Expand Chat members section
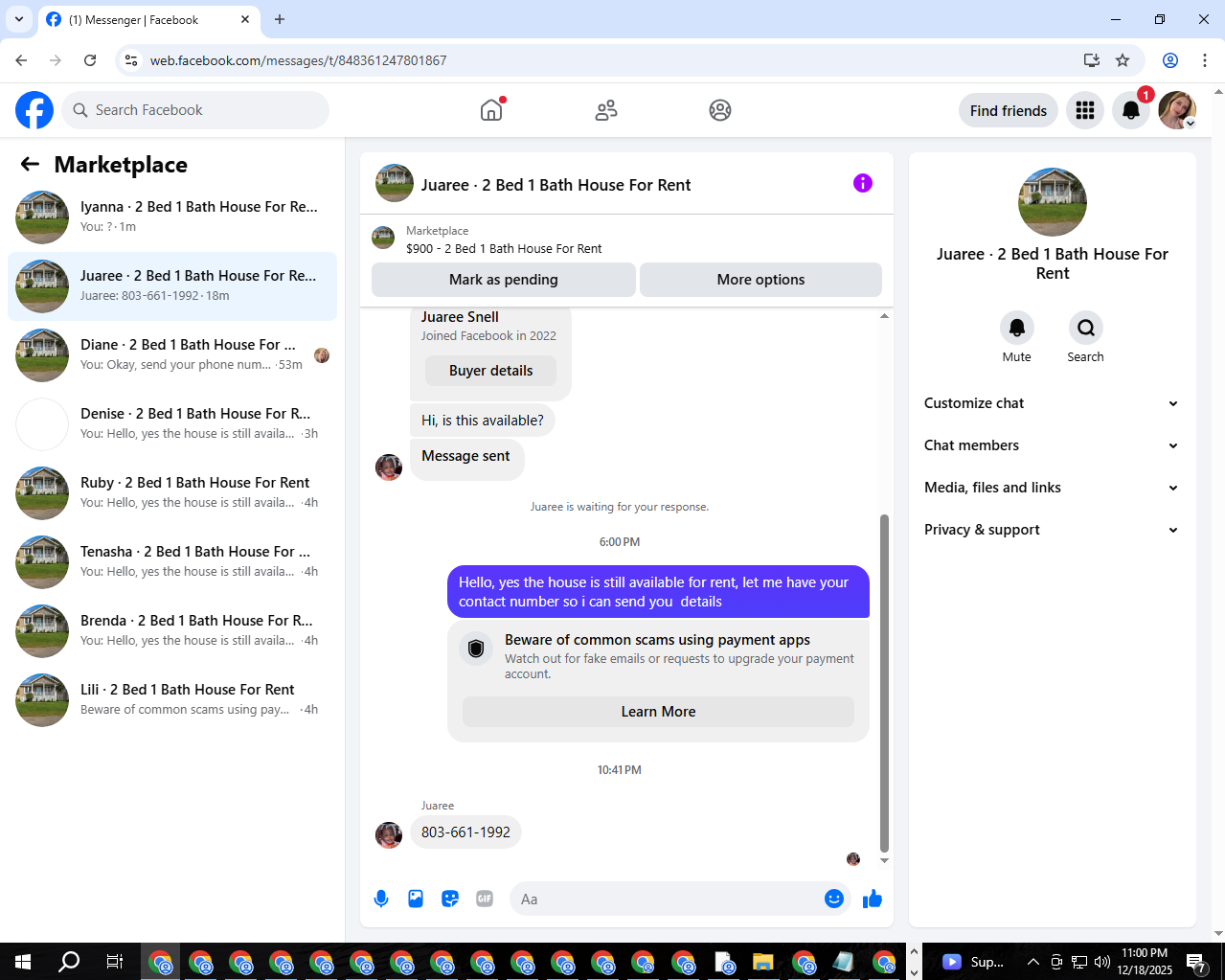1225x980 pixels. click(x=1052, y=445)
